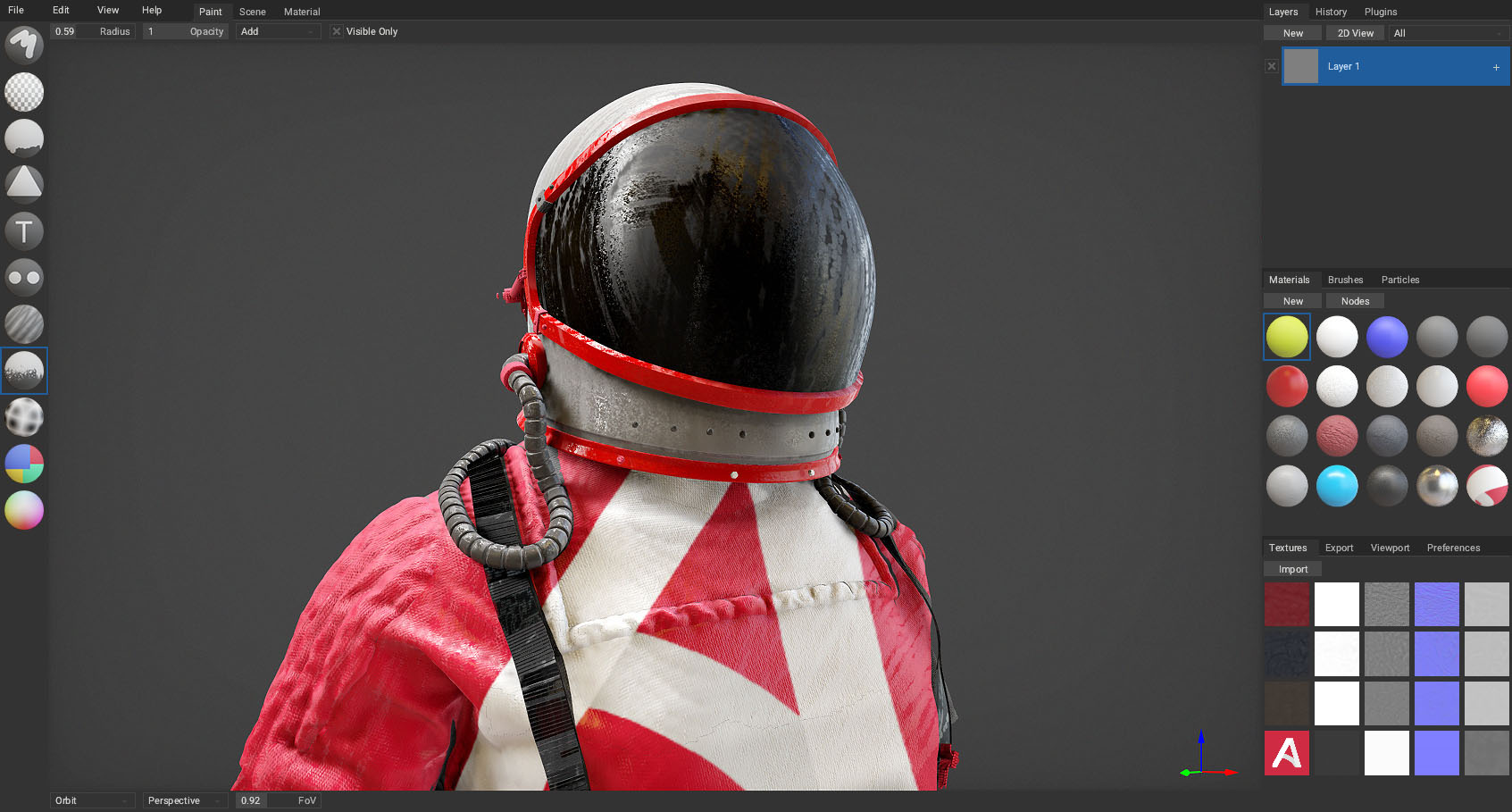Select the Eraser tool with checkered sphere
Image resolution: width=1512 pixels, height=812 pixels.
(x=24, y=91)
